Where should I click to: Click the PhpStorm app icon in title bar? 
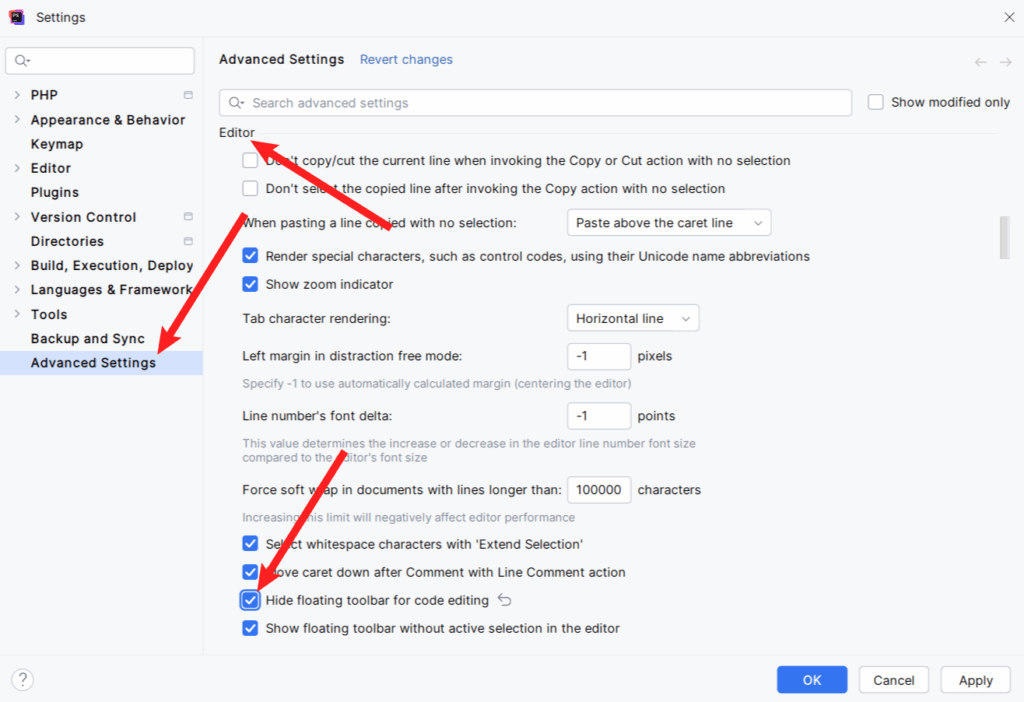(x=16, y=17)
